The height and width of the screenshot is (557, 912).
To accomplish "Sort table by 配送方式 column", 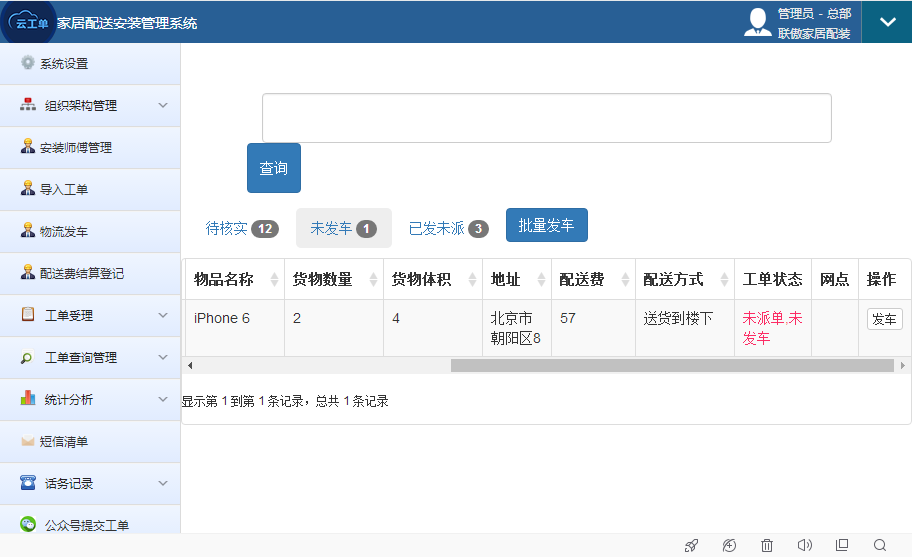I will [x=685, y=280].
